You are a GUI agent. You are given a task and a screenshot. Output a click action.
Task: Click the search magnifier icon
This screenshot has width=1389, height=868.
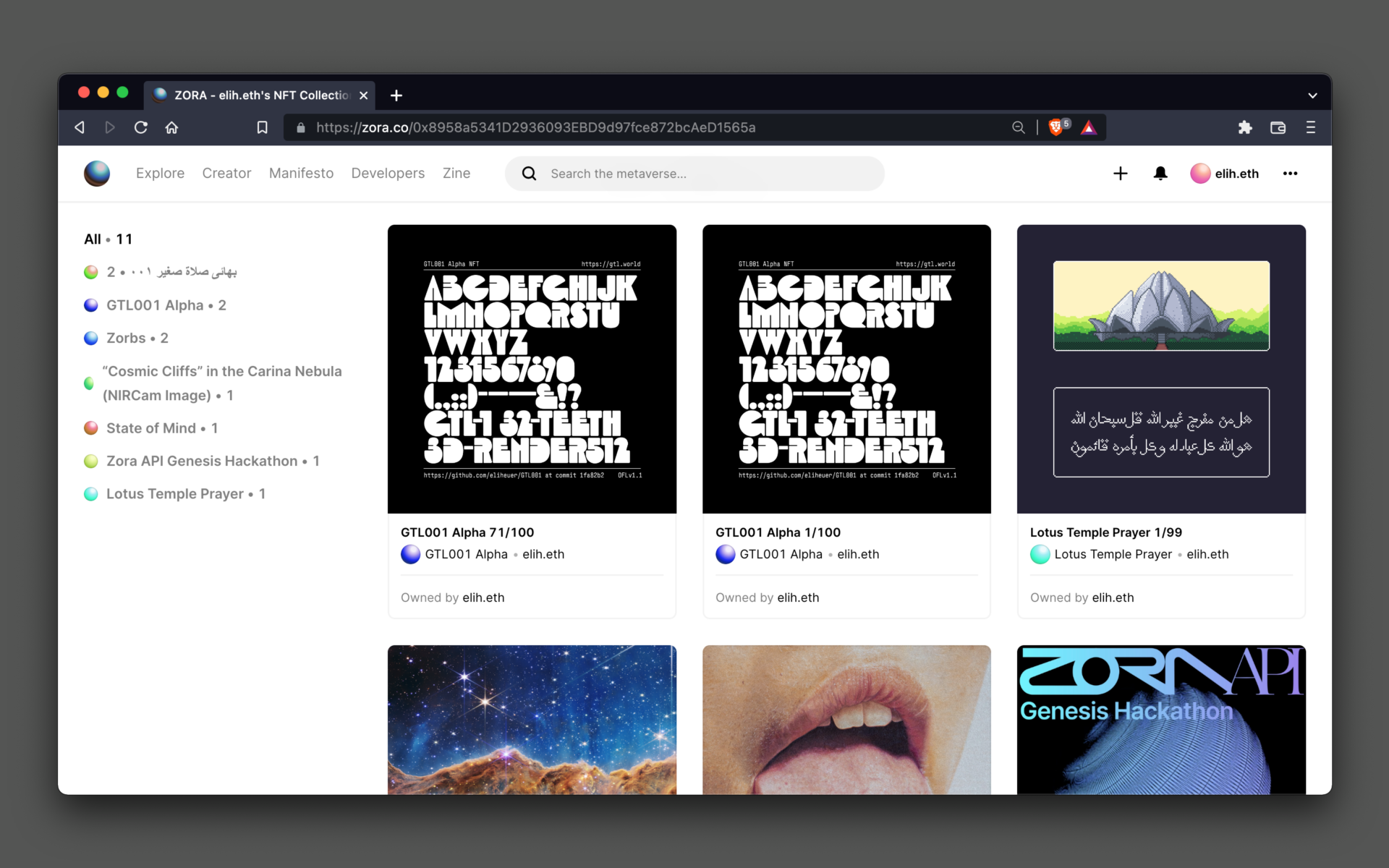pos(530,174)
